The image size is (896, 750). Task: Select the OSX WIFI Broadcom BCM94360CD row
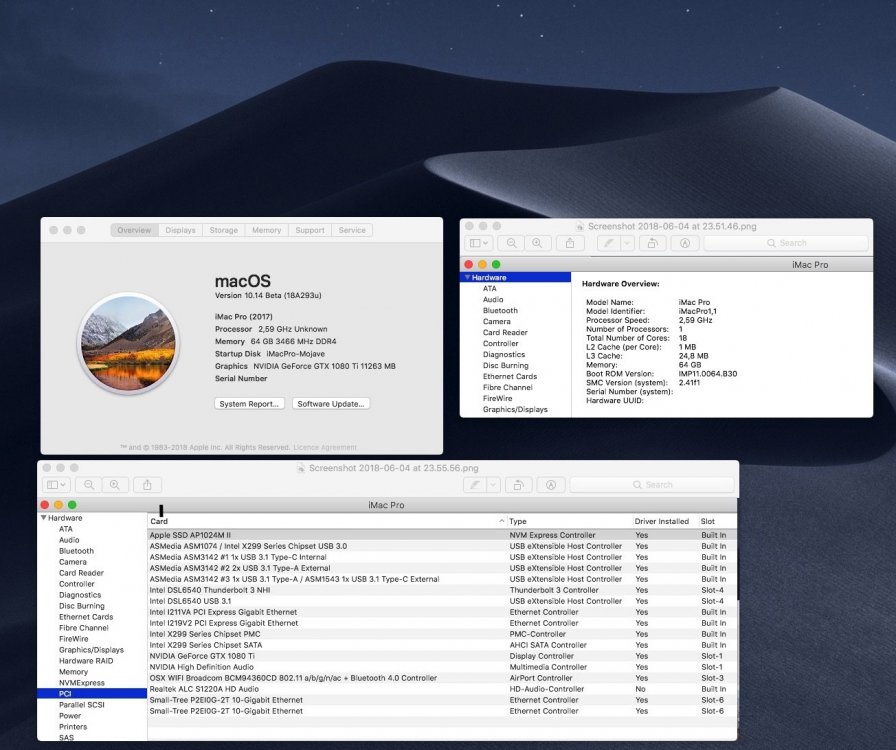(442, 678)
